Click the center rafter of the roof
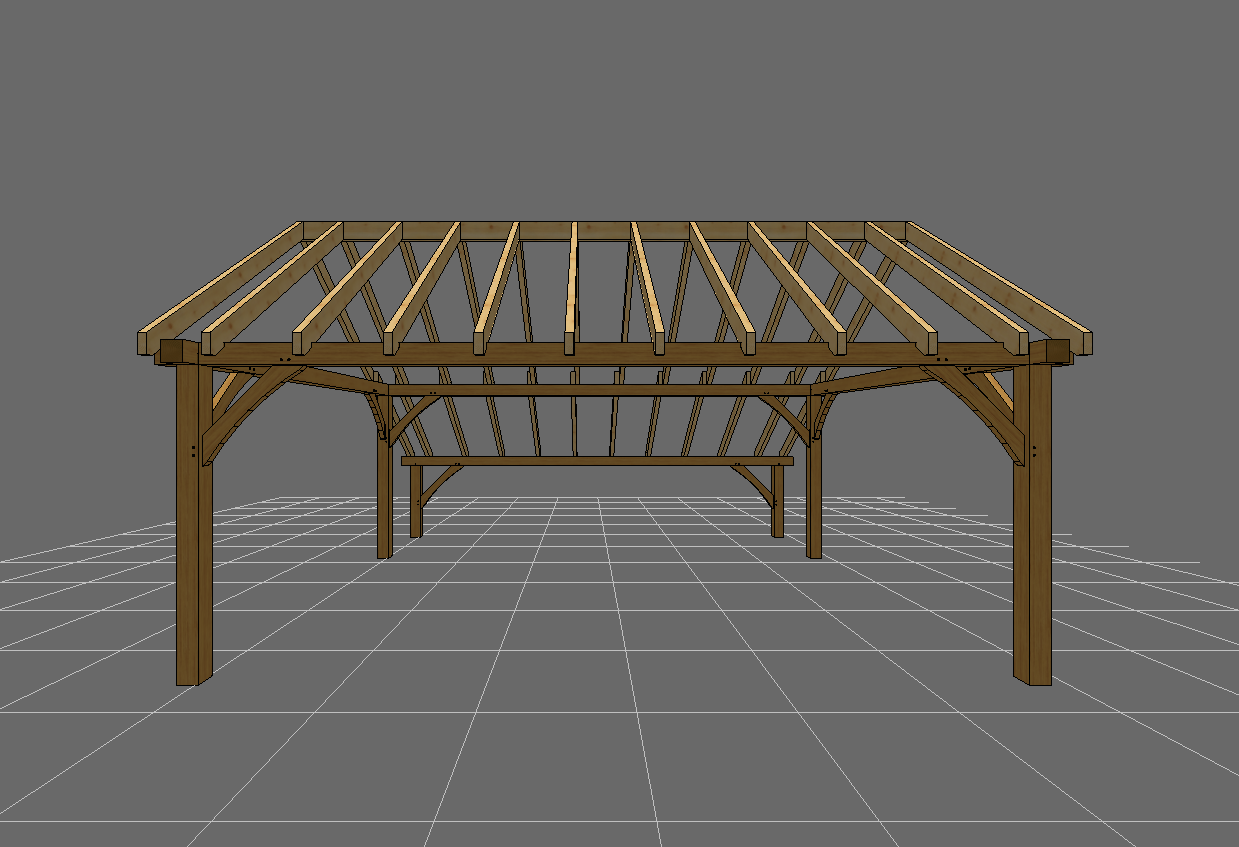This screenshot has height=847, width=1239. tap(571, 290)
